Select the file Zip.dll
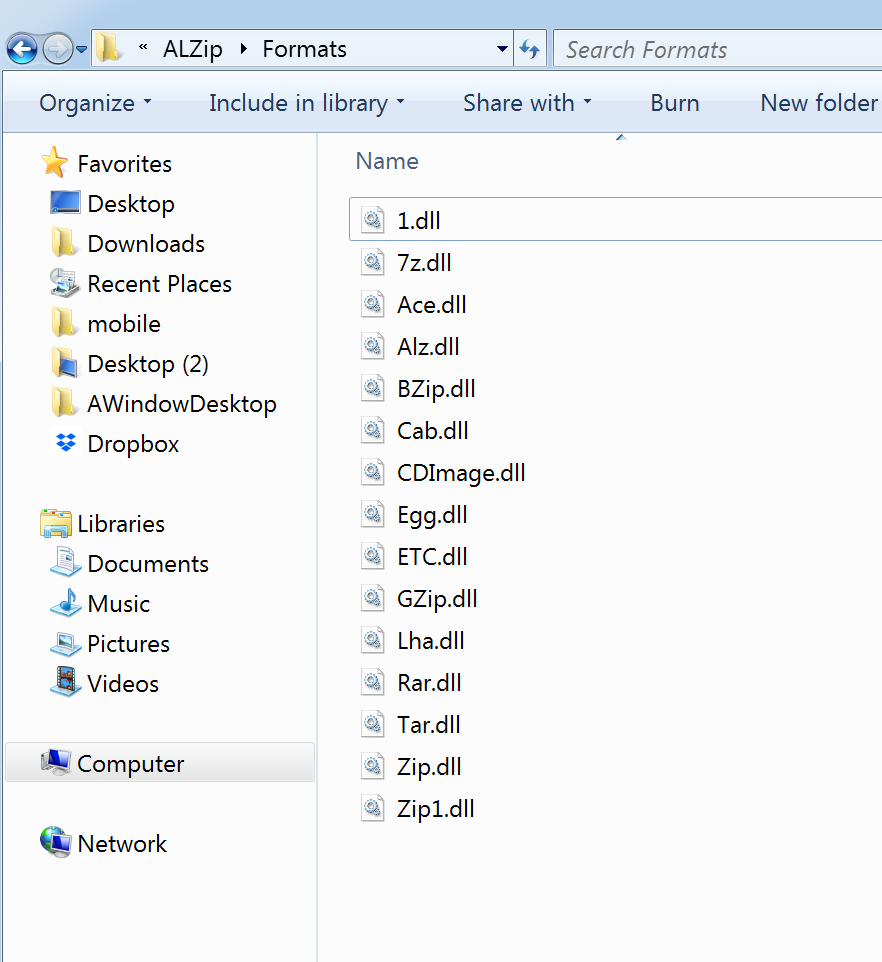The image size is (882, 962). 429,767
